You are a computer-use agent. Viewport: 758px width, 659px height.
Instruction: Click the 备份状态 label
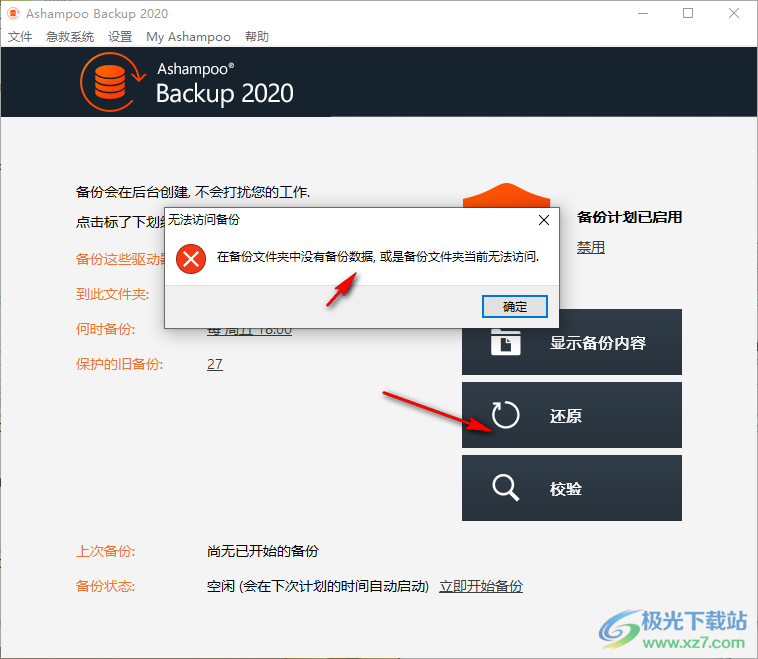[105, 586]
